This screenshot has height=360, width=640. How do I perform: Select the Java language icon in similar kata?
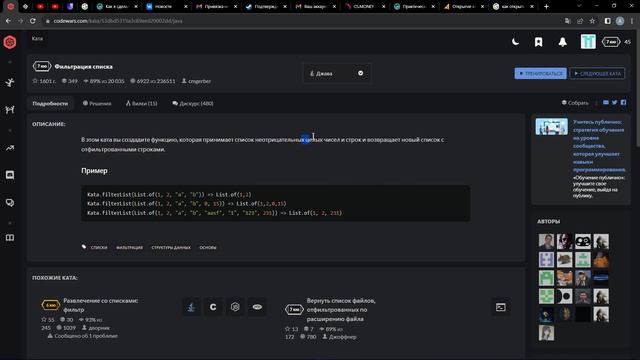click(191, 307)
